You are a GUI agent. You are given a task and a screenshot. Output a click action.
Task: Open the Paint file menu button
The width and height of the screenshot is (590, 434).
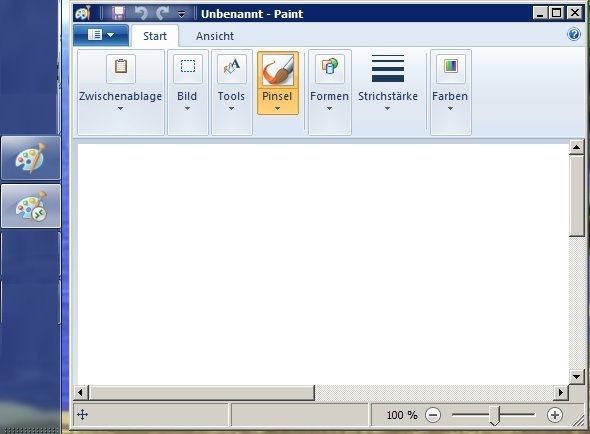click(101, 35)
